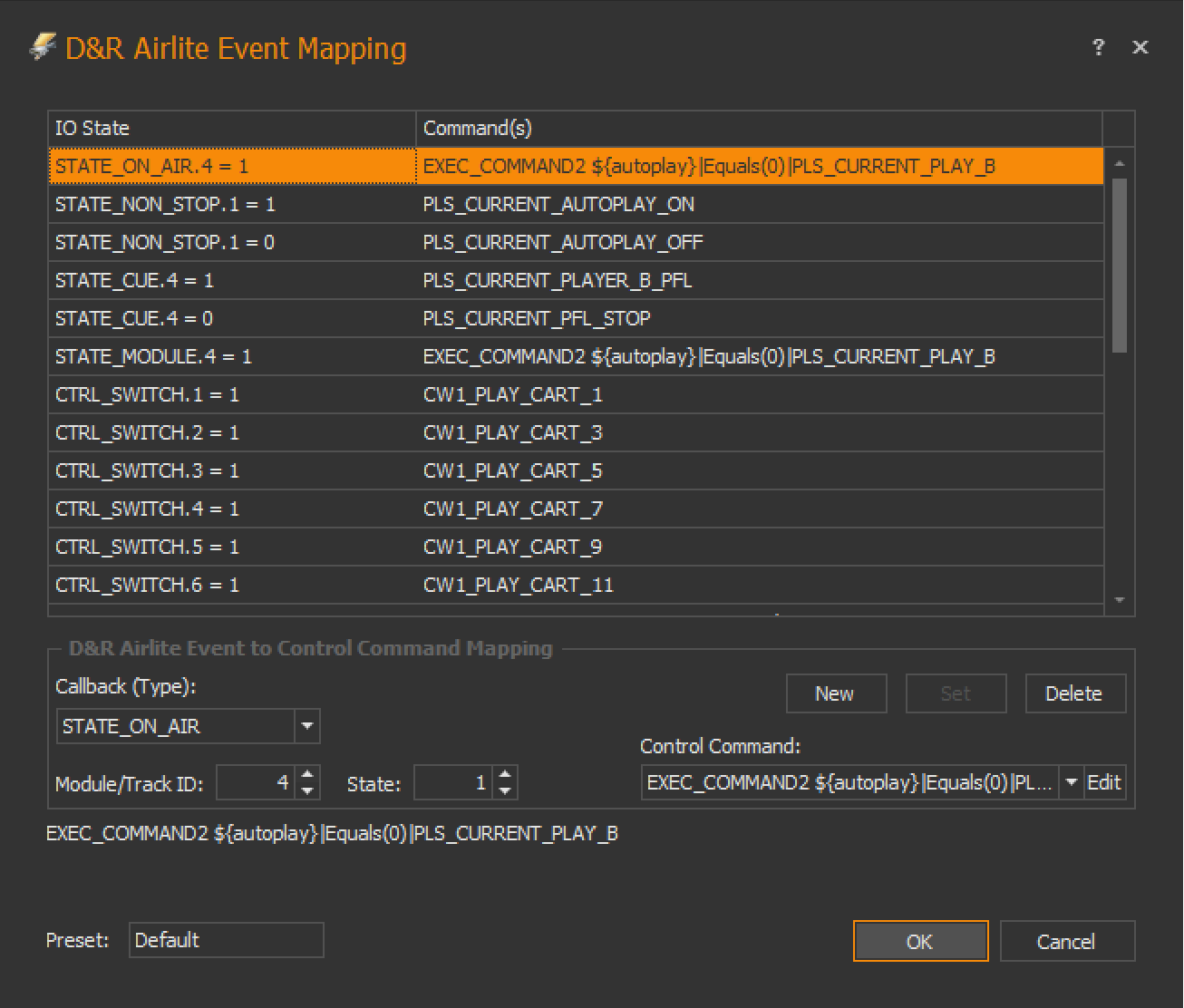Decrease the State spinner value

505,791
